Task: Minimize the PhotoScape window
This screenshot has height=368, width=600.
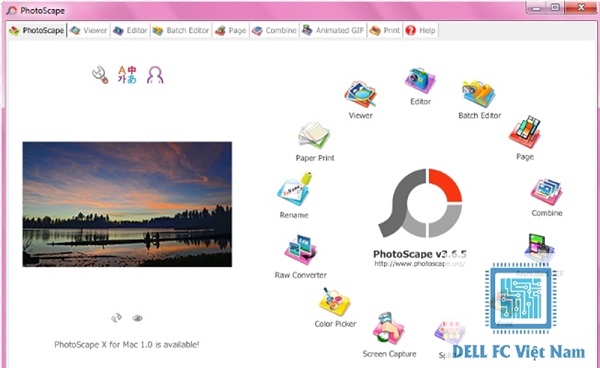Action: pos(536,8)
